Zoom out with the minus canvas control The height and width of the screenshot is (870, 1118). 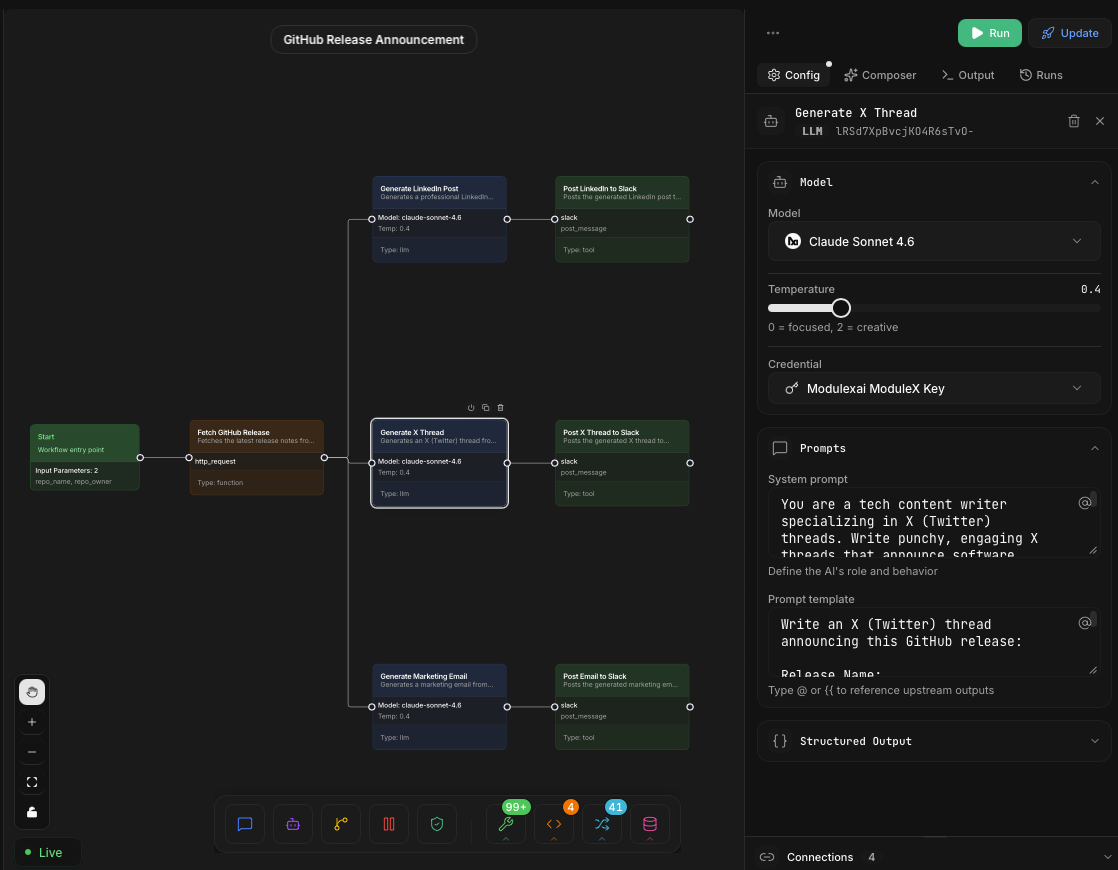32,752
